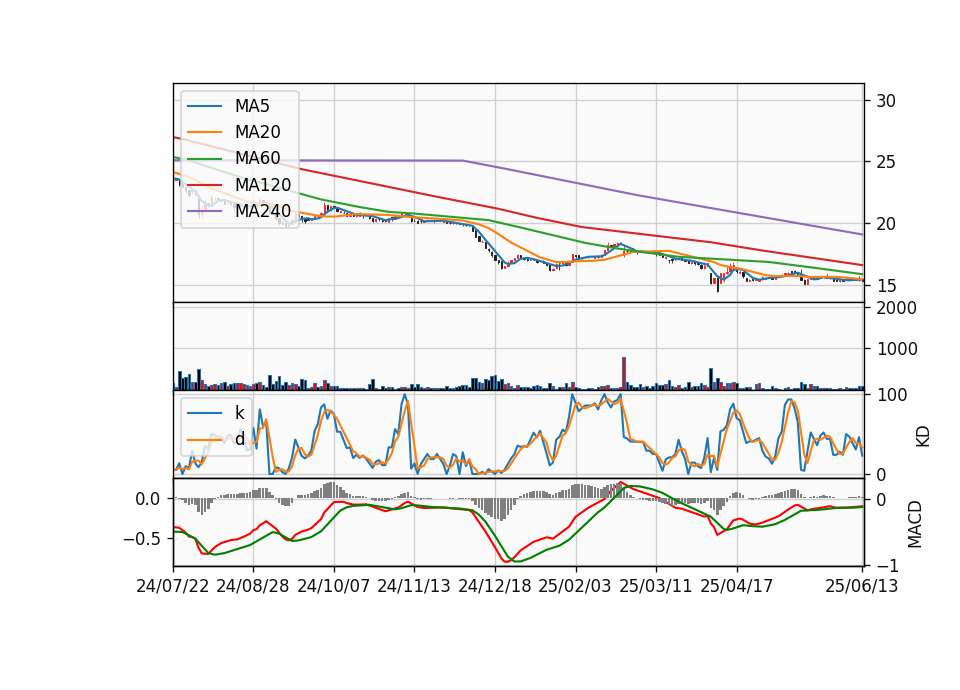Click the blue MA5 legend line sample
Viewport: 960px width, 690px height.
(x=204, y=106)
